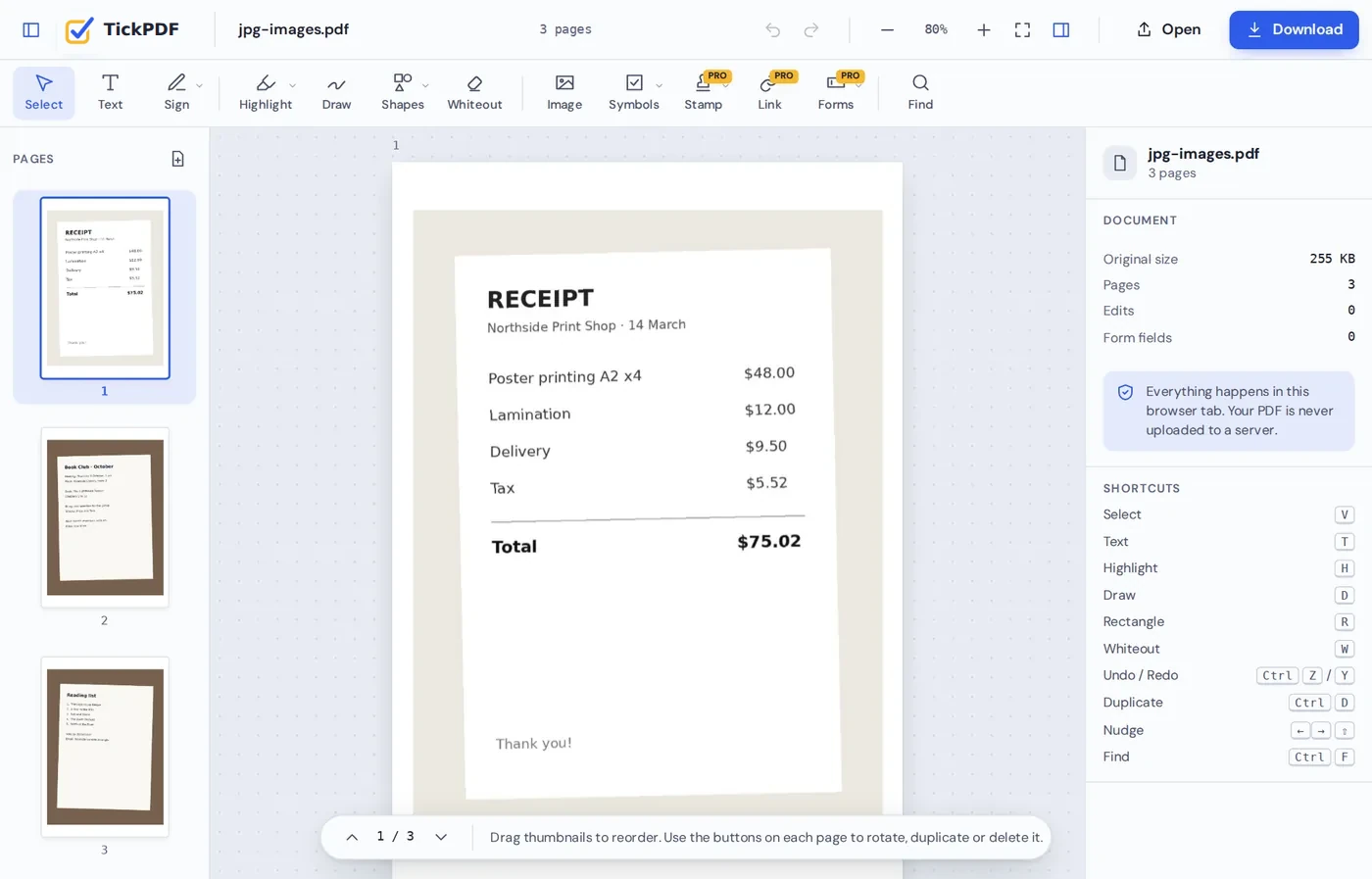Click the jpg-images.pdf title in header
The height and width of the screenshot is (879, 1372).
(293, 29)
